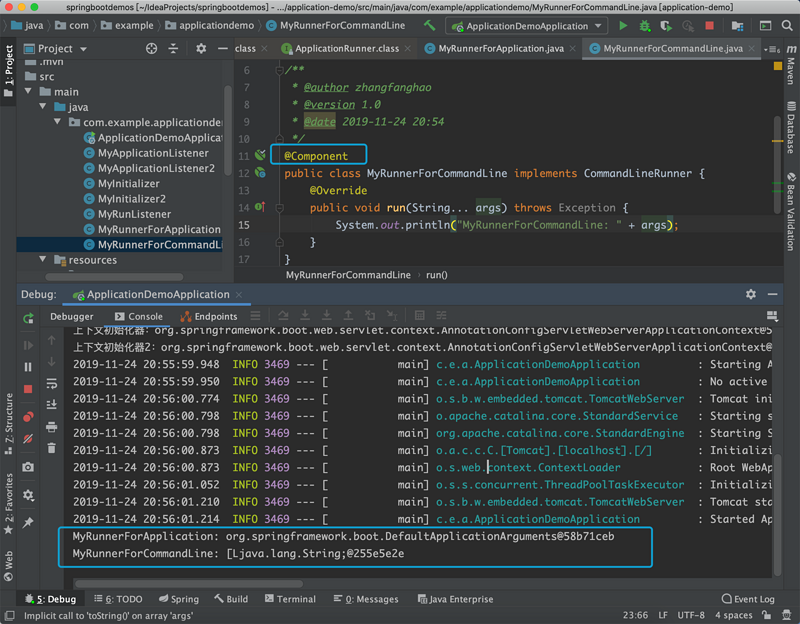Expand the resources folder
The height and width of the screenshot is (624, 800).
[x=42, y=259]
